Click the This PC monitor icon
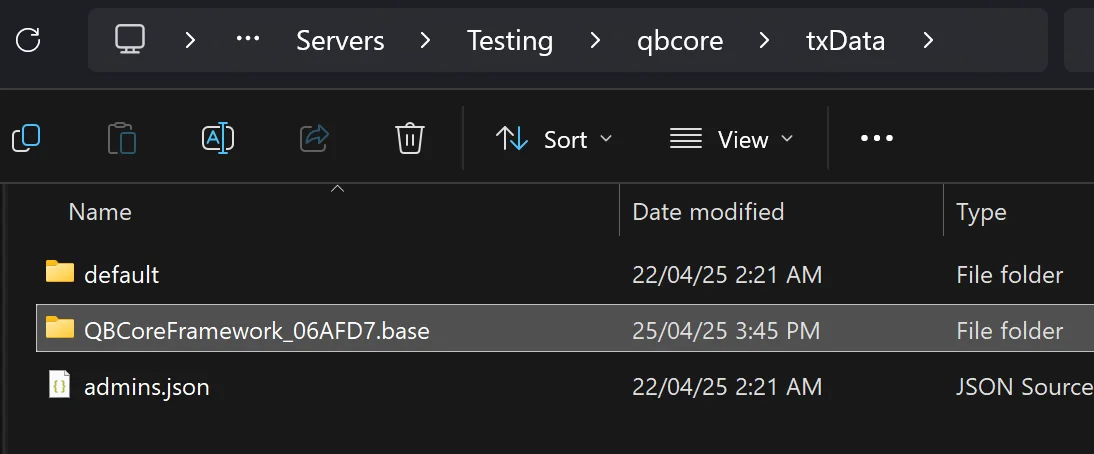Viewport: 1094px width, 454px height. (x=130, y=40)
